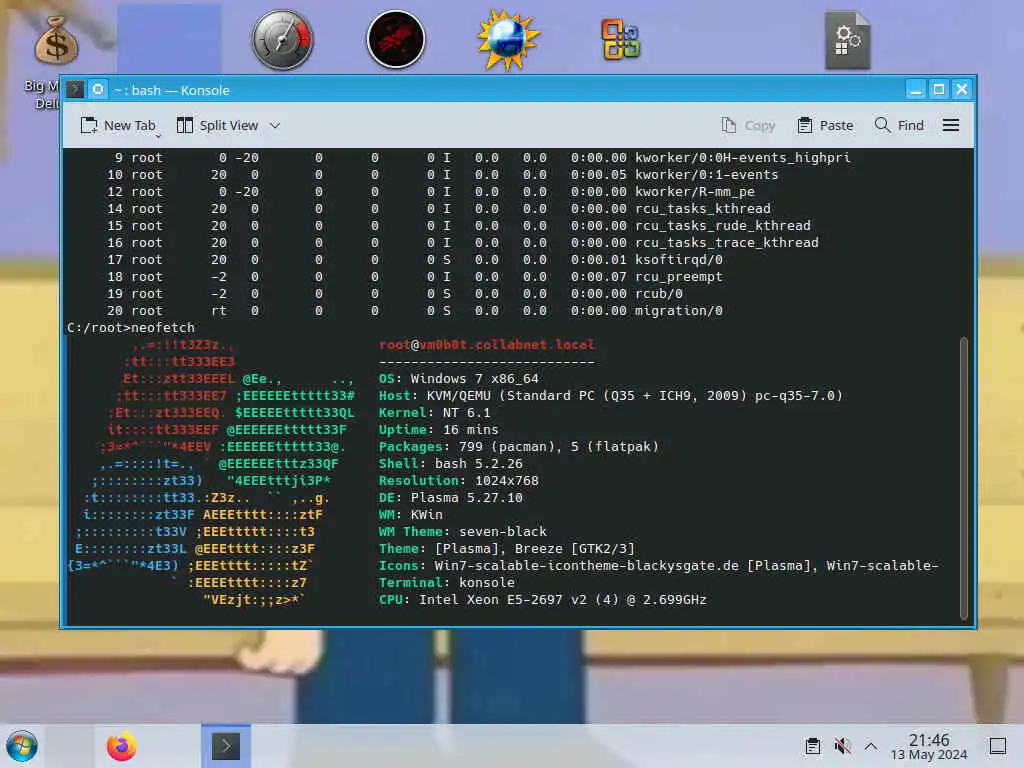Click the Konsole terminal scrollbar
Viewport: 1024px width, 768px height.
[964, 478]
